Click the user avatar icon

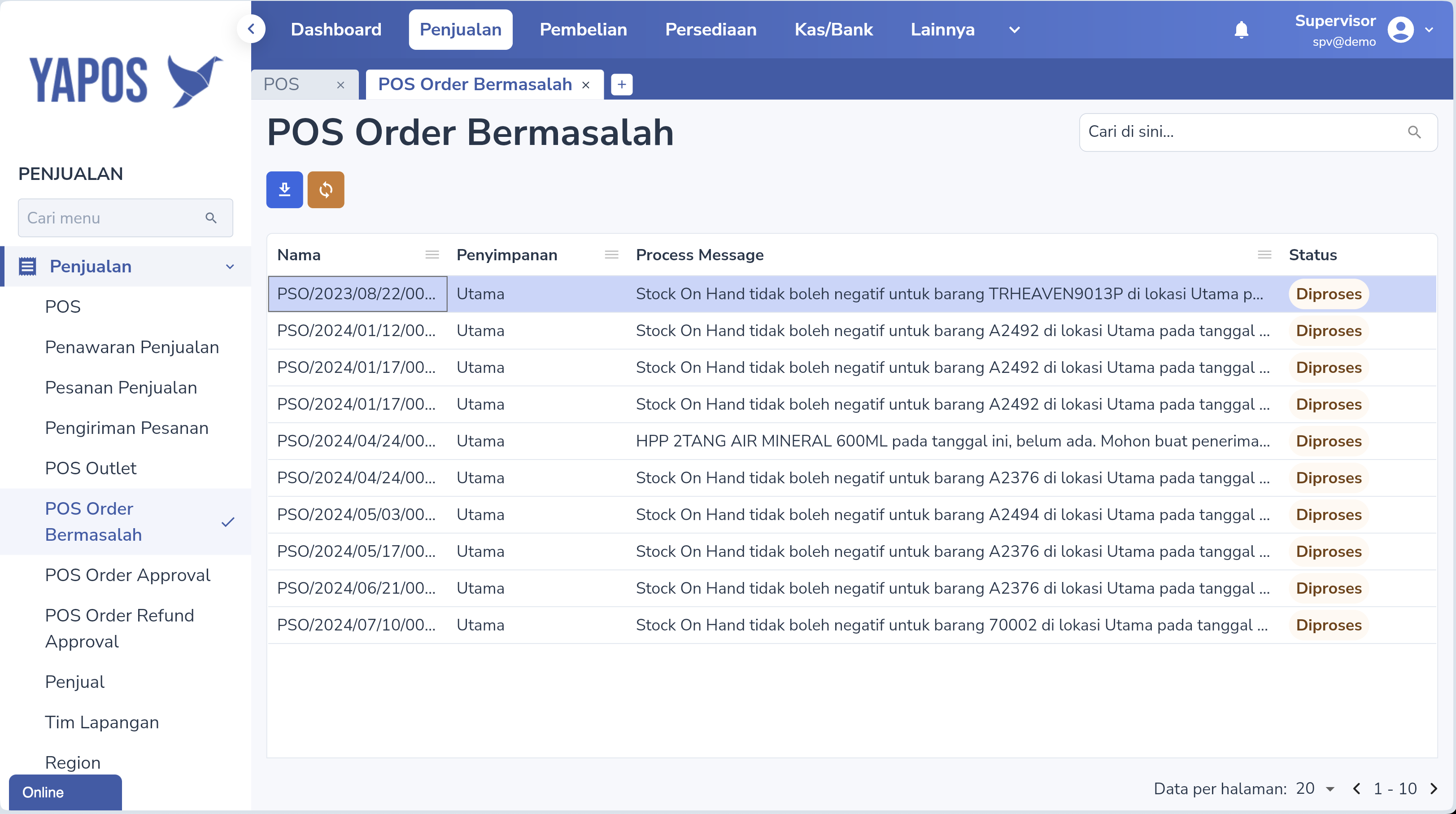coord(1400,30)
